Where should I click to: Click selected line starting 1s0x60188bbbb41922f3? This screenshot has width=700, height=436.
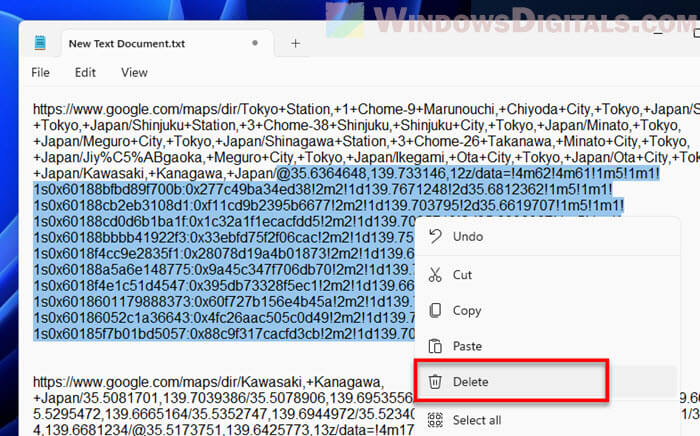pyautogui.click(x=224, y=238)
